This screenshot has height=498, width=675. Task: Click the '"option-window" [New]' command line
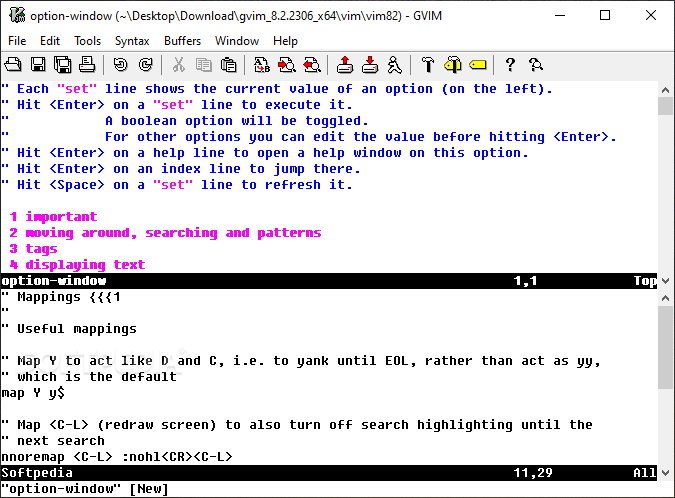85,489
